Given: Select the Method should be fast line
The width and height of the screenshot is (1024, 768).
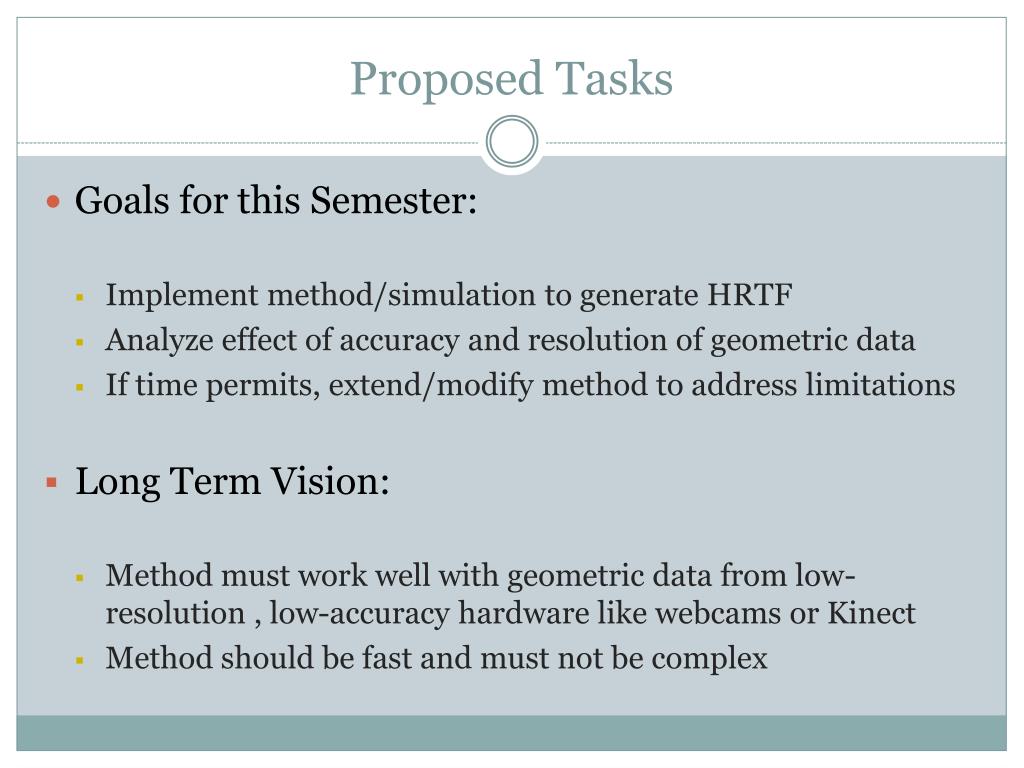Looking at the screenshot, I should click(436, 658).
